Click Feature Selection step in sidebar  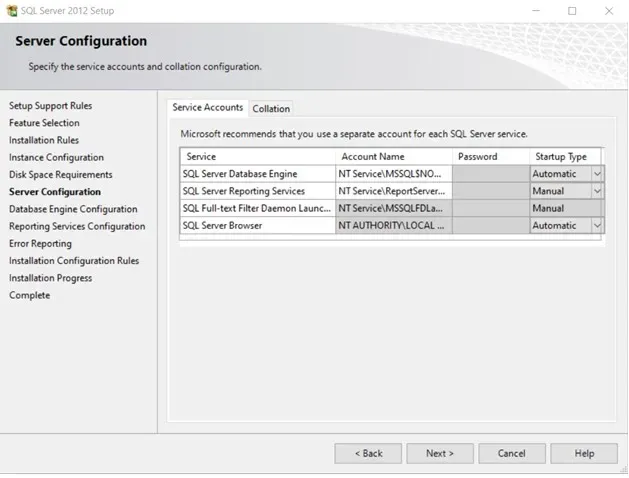click(44, 123)
